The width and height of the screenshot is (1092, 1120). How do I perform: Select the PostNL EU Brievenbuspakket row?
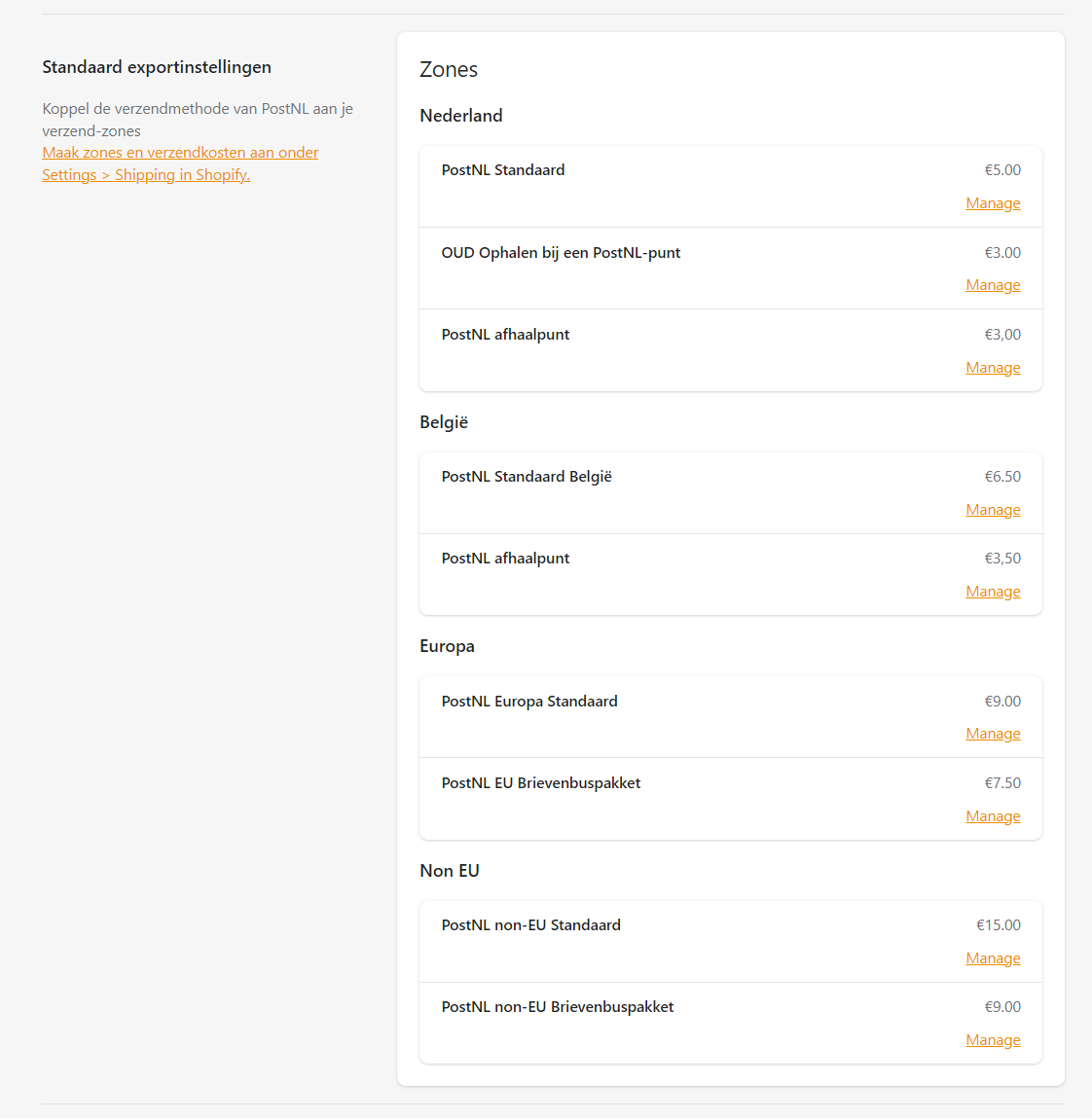pyautogui.click(x=542, y=782)
